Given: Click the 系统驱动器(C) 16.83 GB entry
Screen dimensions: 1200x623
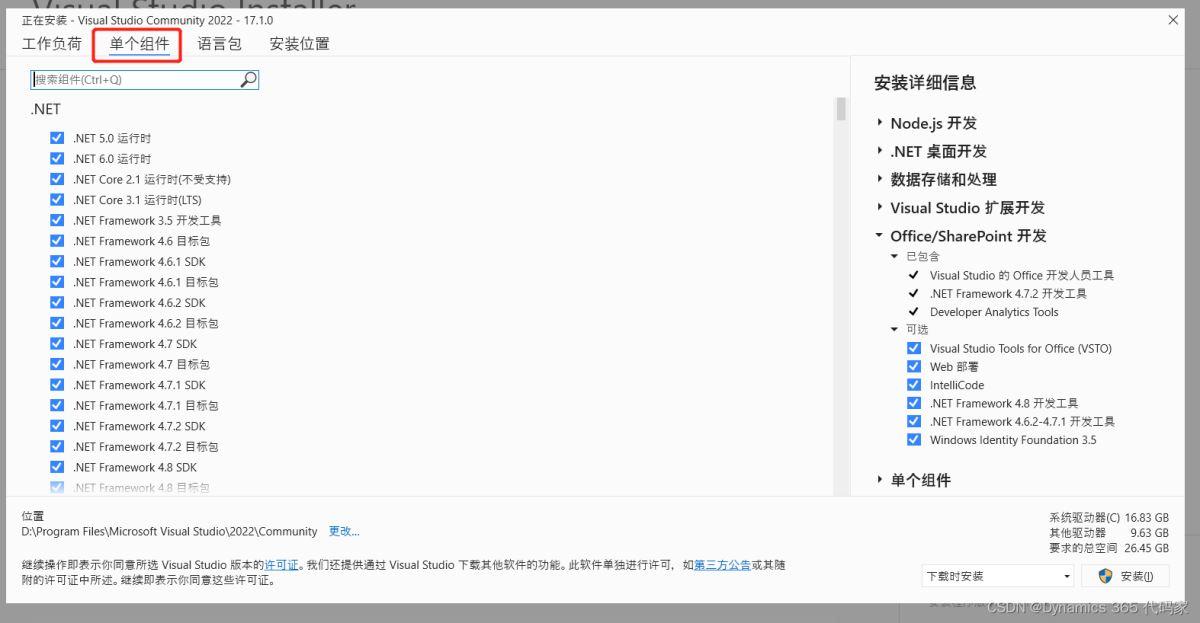Looking at the screenshot, I should (x=1109, y=518).
